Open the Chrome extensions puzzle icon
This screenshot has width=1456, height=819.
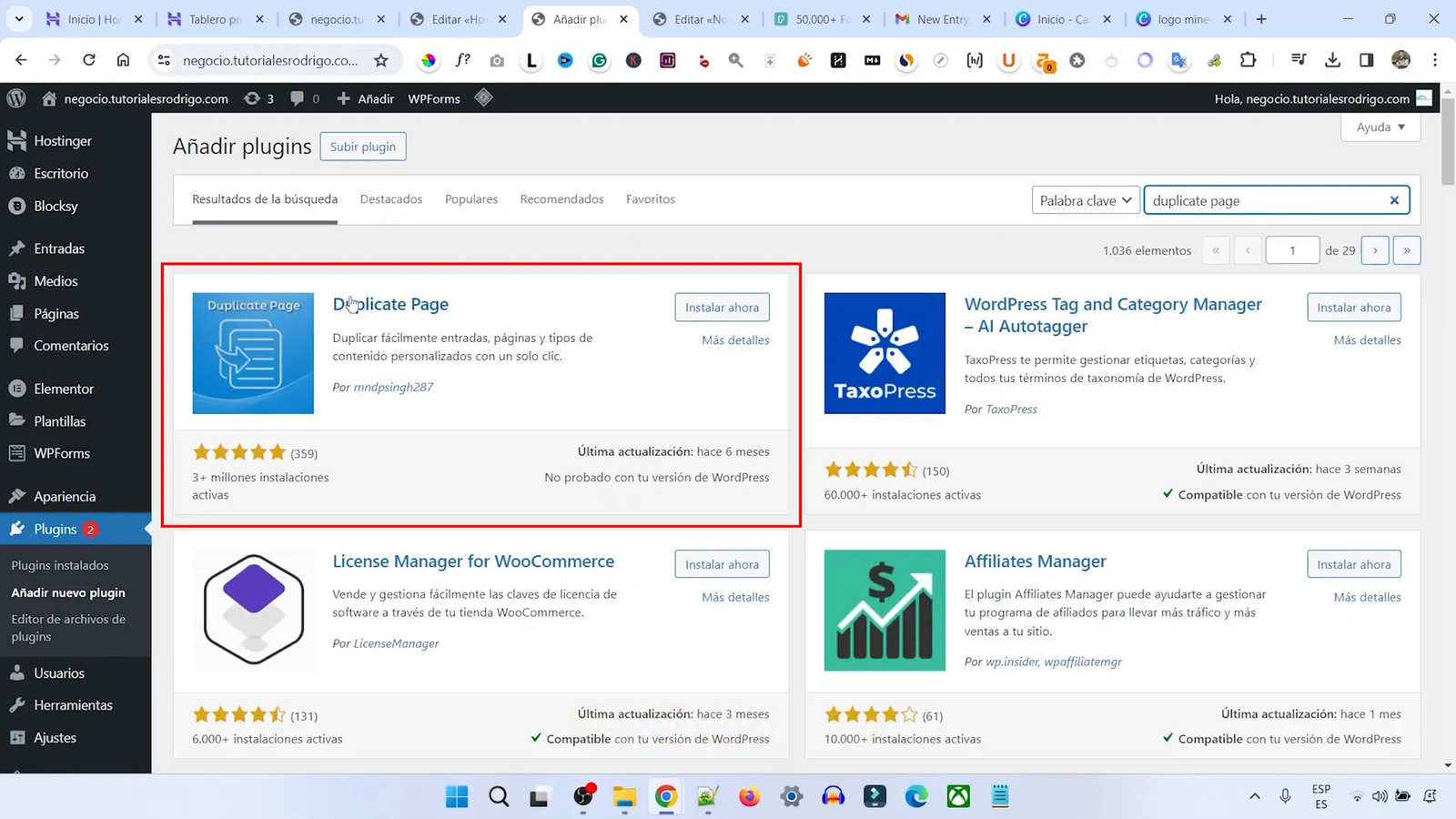[1249, 60]
